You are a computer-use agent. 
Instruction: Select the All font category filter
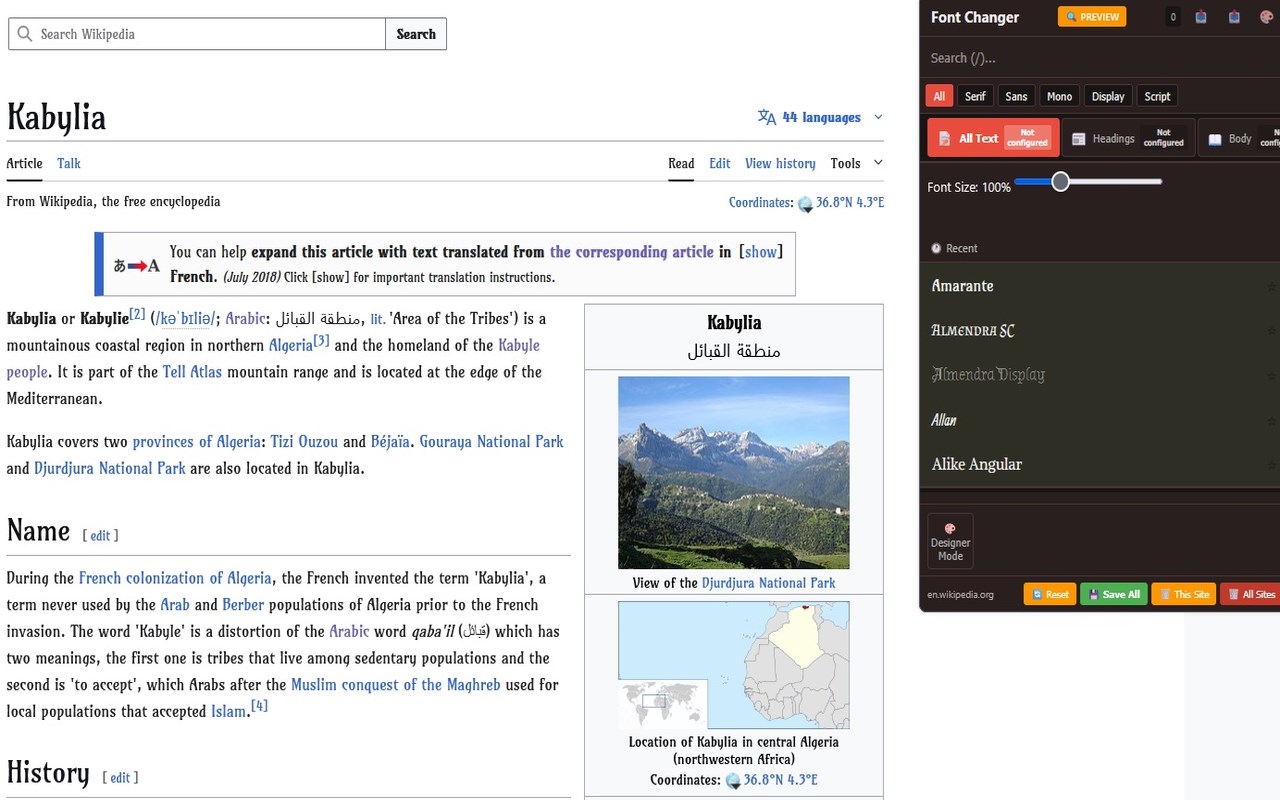[939, 96]
